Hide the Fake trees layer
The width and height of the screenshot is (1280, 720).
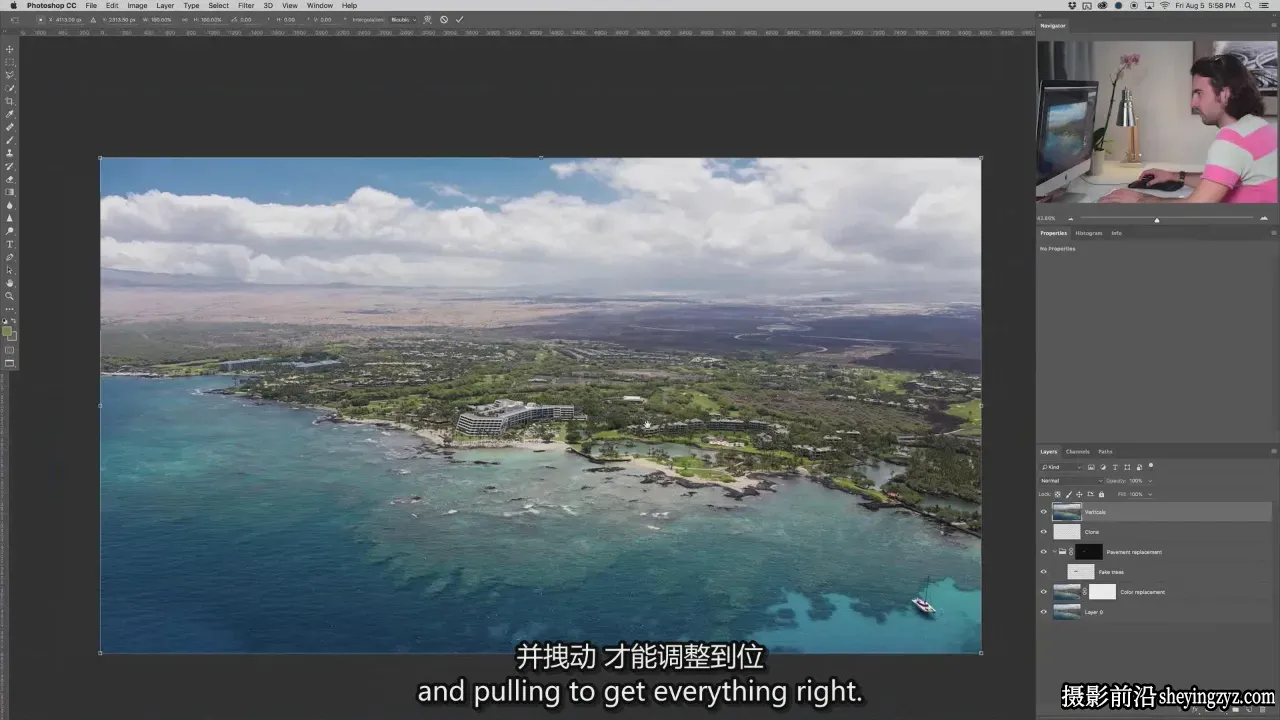pyautogui.click(x=1044, y=572)
